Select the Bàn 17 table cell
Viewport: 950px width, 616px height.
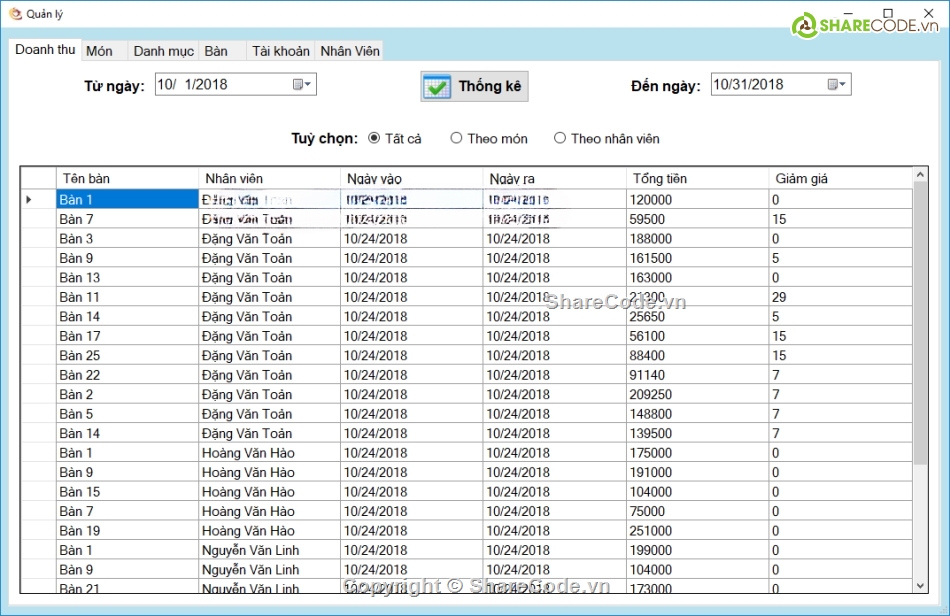pos(127,336)
